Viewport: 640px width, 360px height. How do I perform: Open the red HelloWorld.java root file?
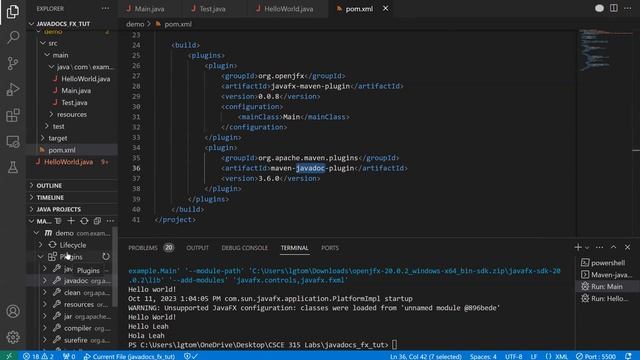(x=69, y=162)
